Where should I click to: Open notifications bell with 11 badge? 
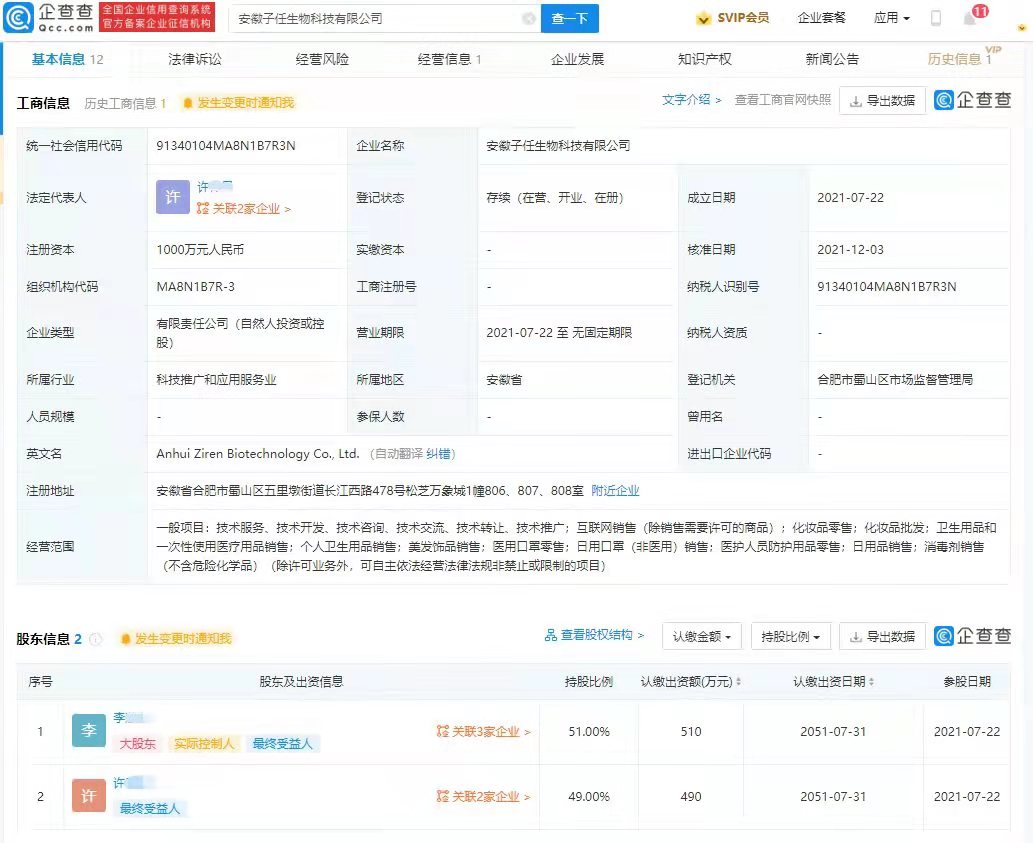click(x=972, y=17)
